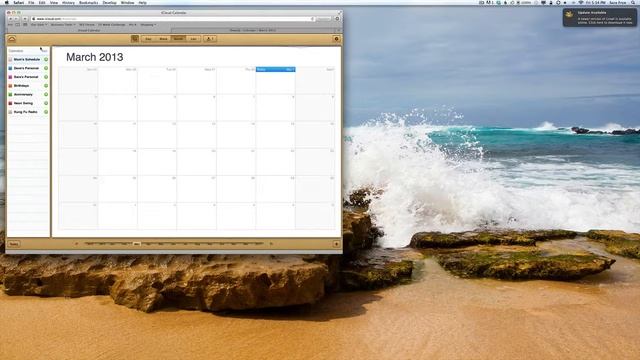The height and width of the screenshot is (360, 640).
Task: Switch to List view
Action: [193, 39]
